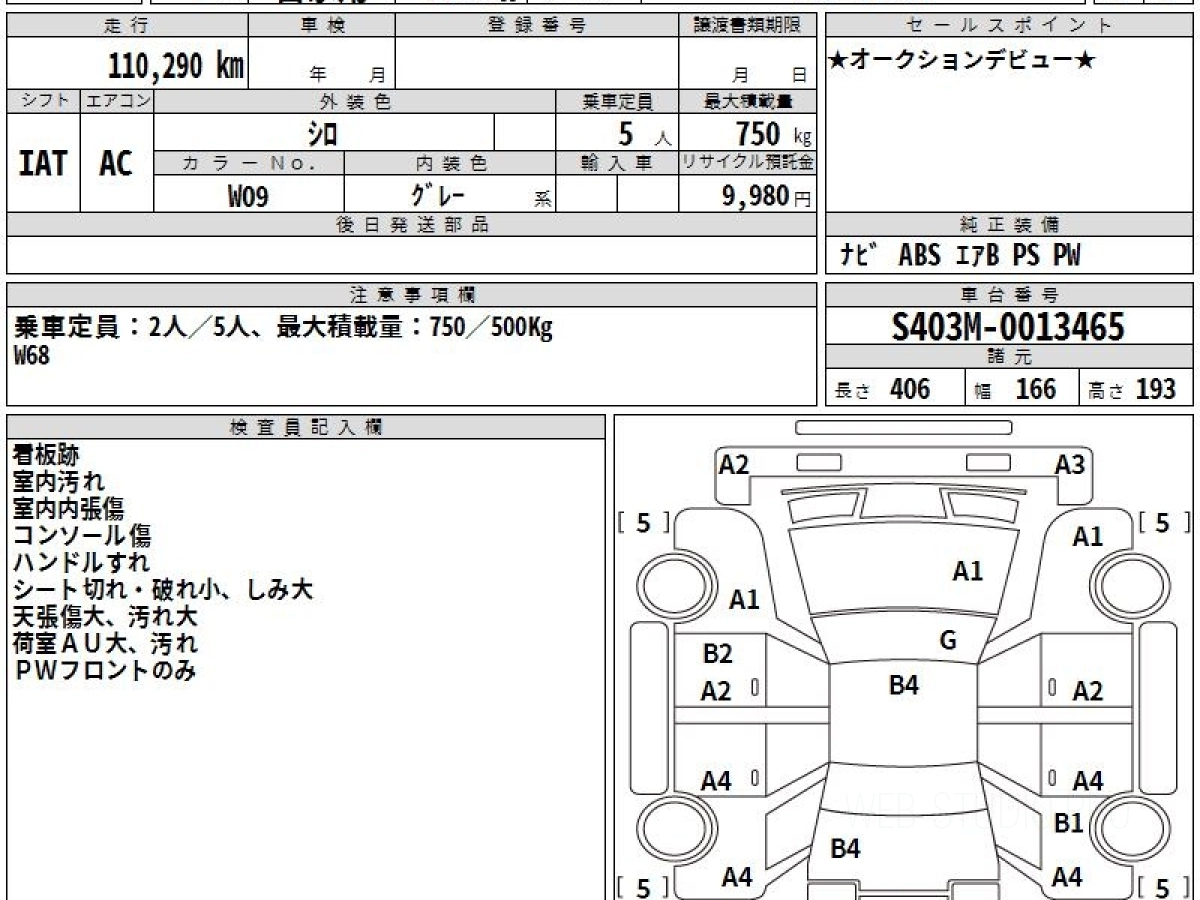Select the A1 mark on the hood
The width and height of the screenshot is (1200, 900).
tap(967, 571)
